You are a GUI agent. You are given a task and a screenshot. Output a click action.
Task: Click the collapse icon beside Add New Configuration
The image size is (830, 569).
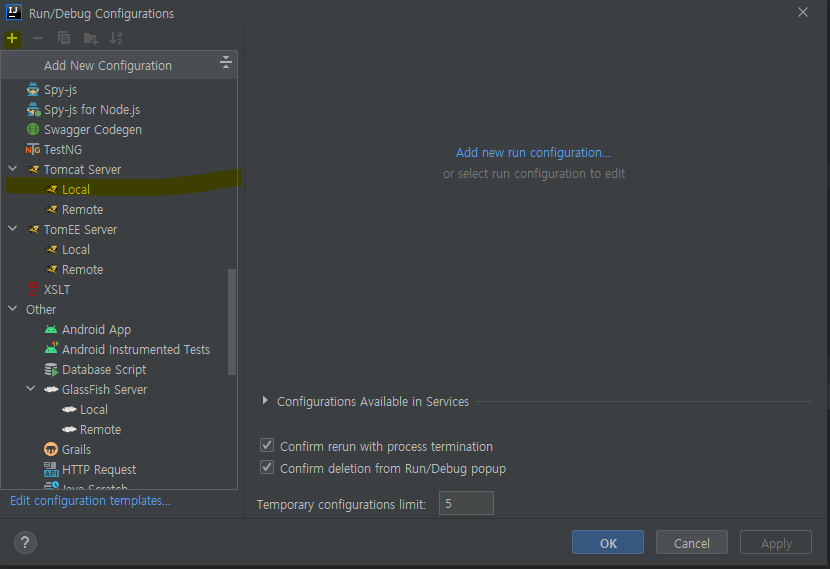point(225,62)
